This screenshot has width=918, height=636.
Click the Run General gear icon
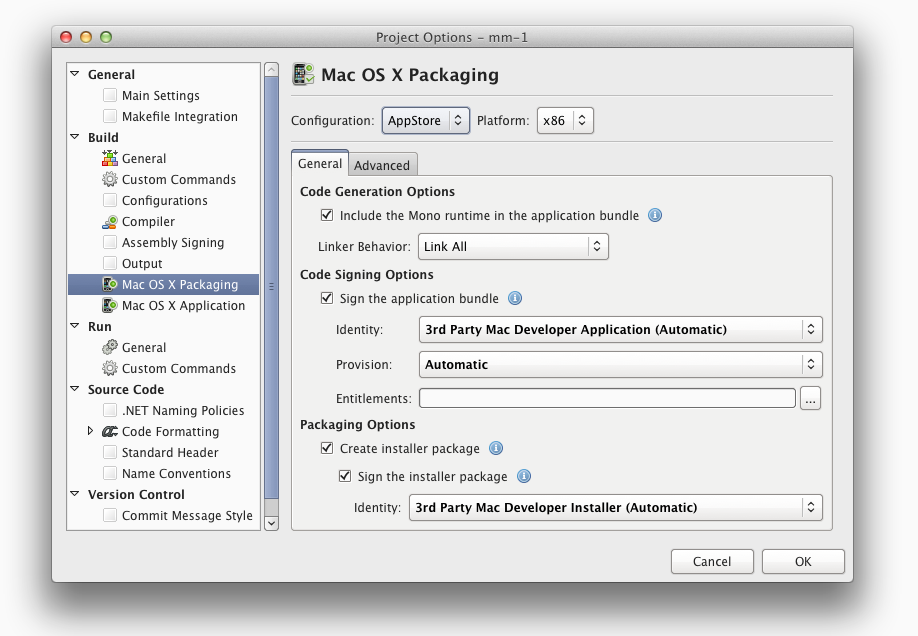109,347
